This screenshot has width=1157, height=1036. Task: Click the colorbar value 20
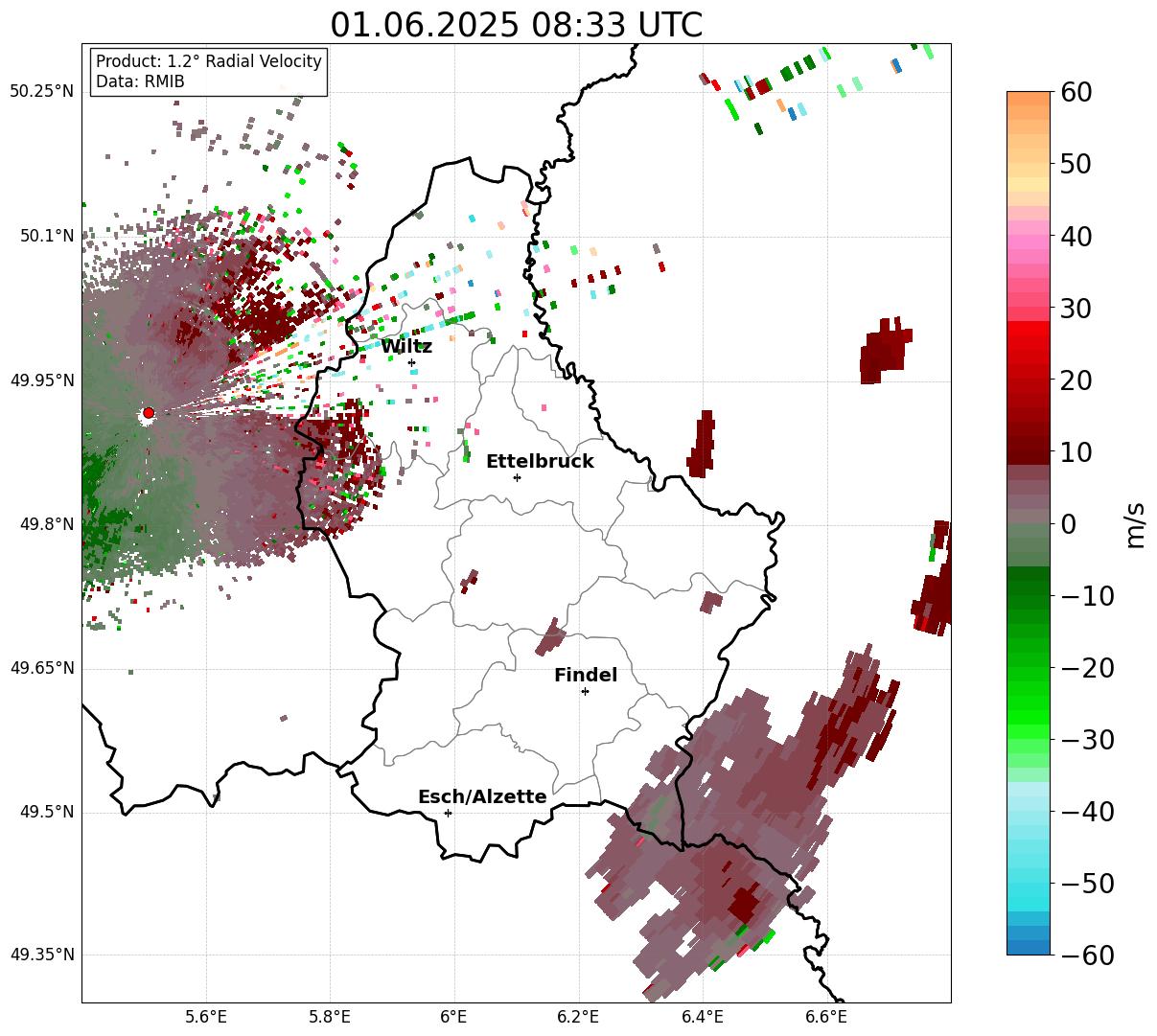[x=1075, y=380]
